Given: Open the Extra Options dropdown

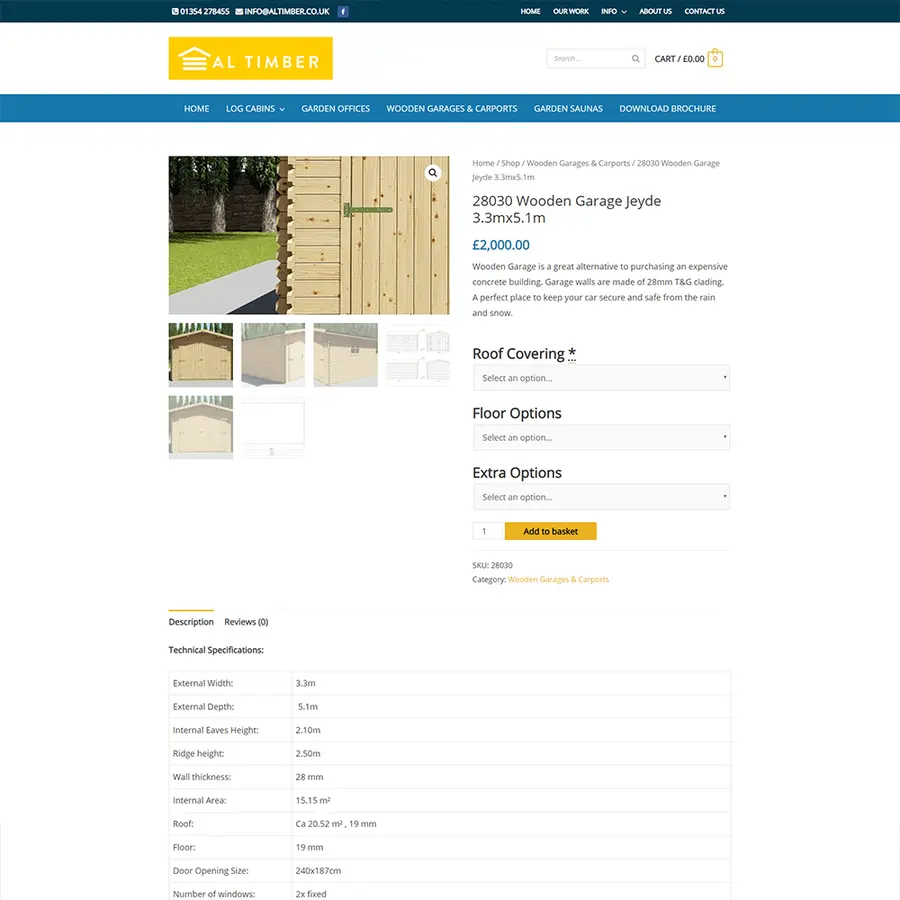Looking at the screenshot, I should [601, 496].
